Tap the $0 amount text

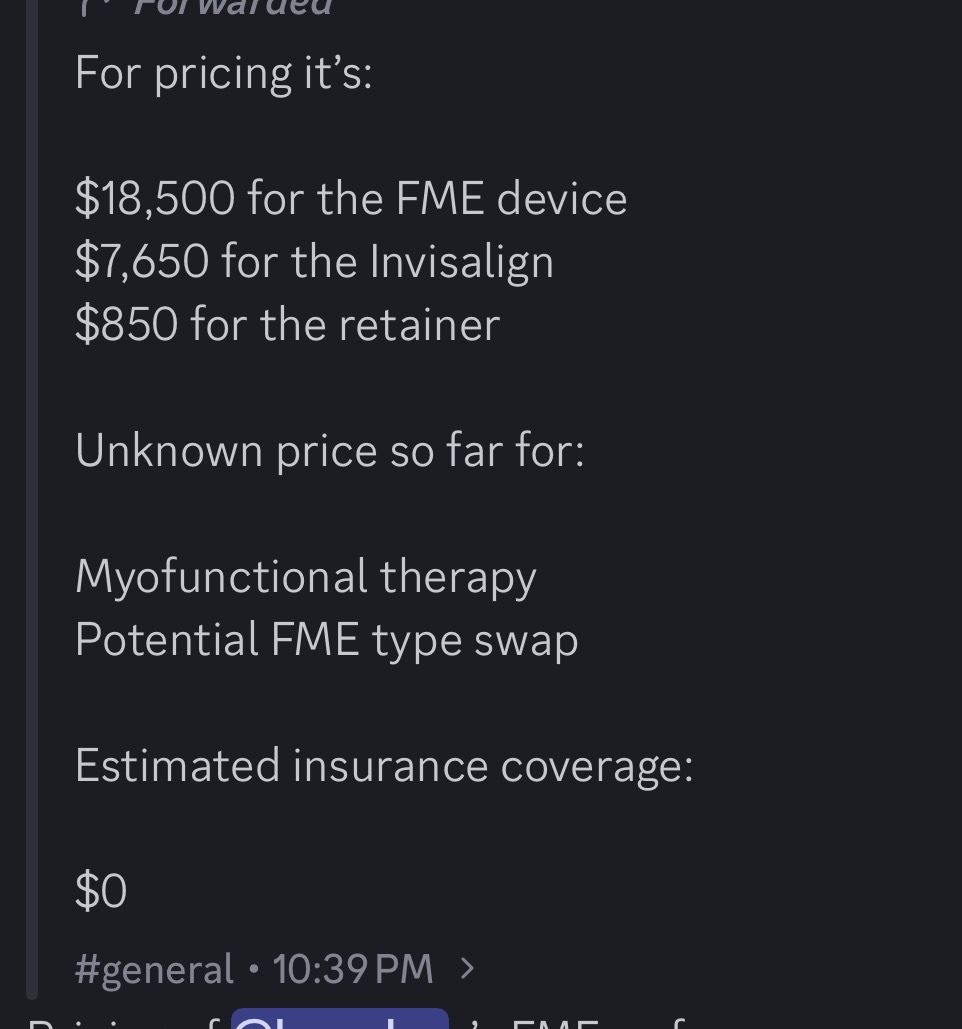click(x=100, y=890)
